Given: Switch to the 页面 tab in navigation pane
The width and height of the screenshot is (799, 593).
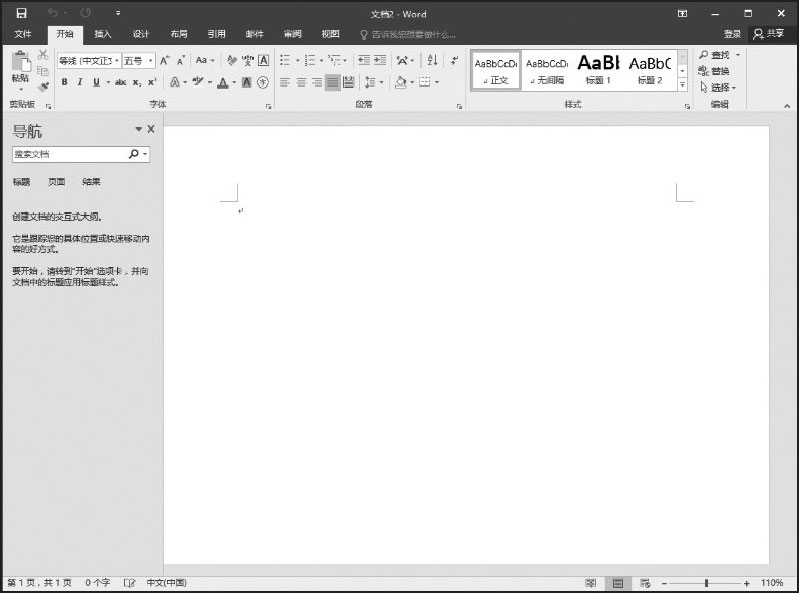Looking at the screenshot, I should pos(57,182).
